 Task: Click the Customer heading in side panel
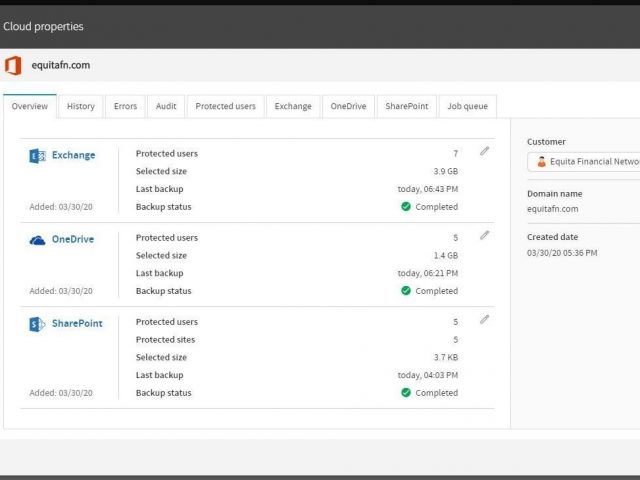(x=546, y=142)
